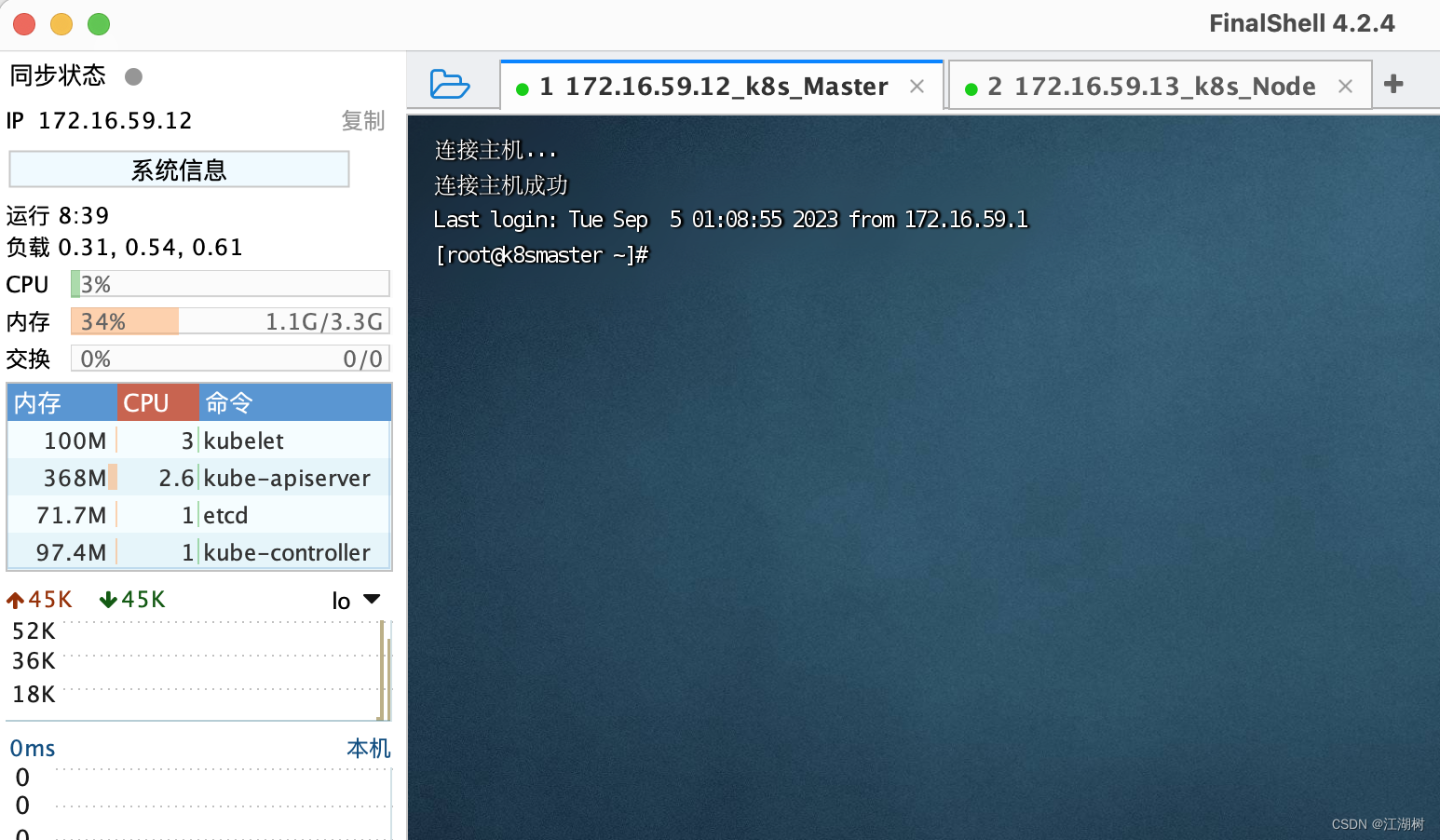Viewport: 1440px width, 840px height.
Task: Click the download speed 45K green arrow indicator
Action: coord(132,600)
